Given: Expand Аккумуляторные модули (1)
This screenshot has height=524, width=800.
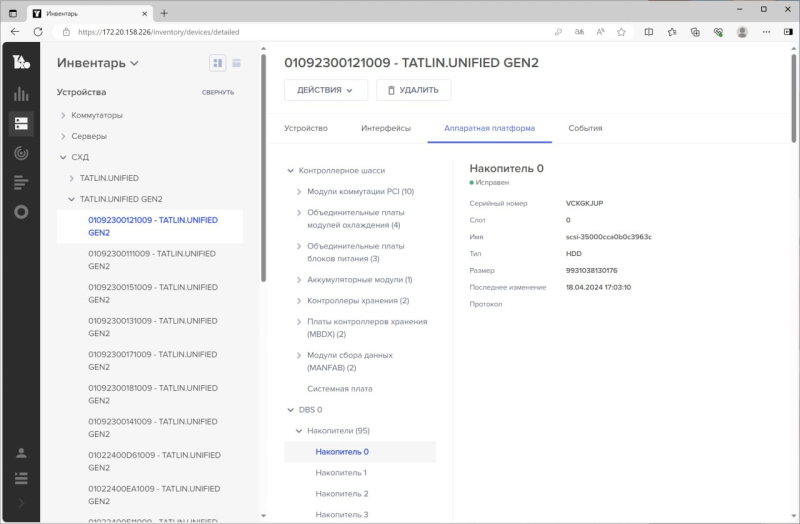Looking at the screenshot, I should tap(299, 280).
